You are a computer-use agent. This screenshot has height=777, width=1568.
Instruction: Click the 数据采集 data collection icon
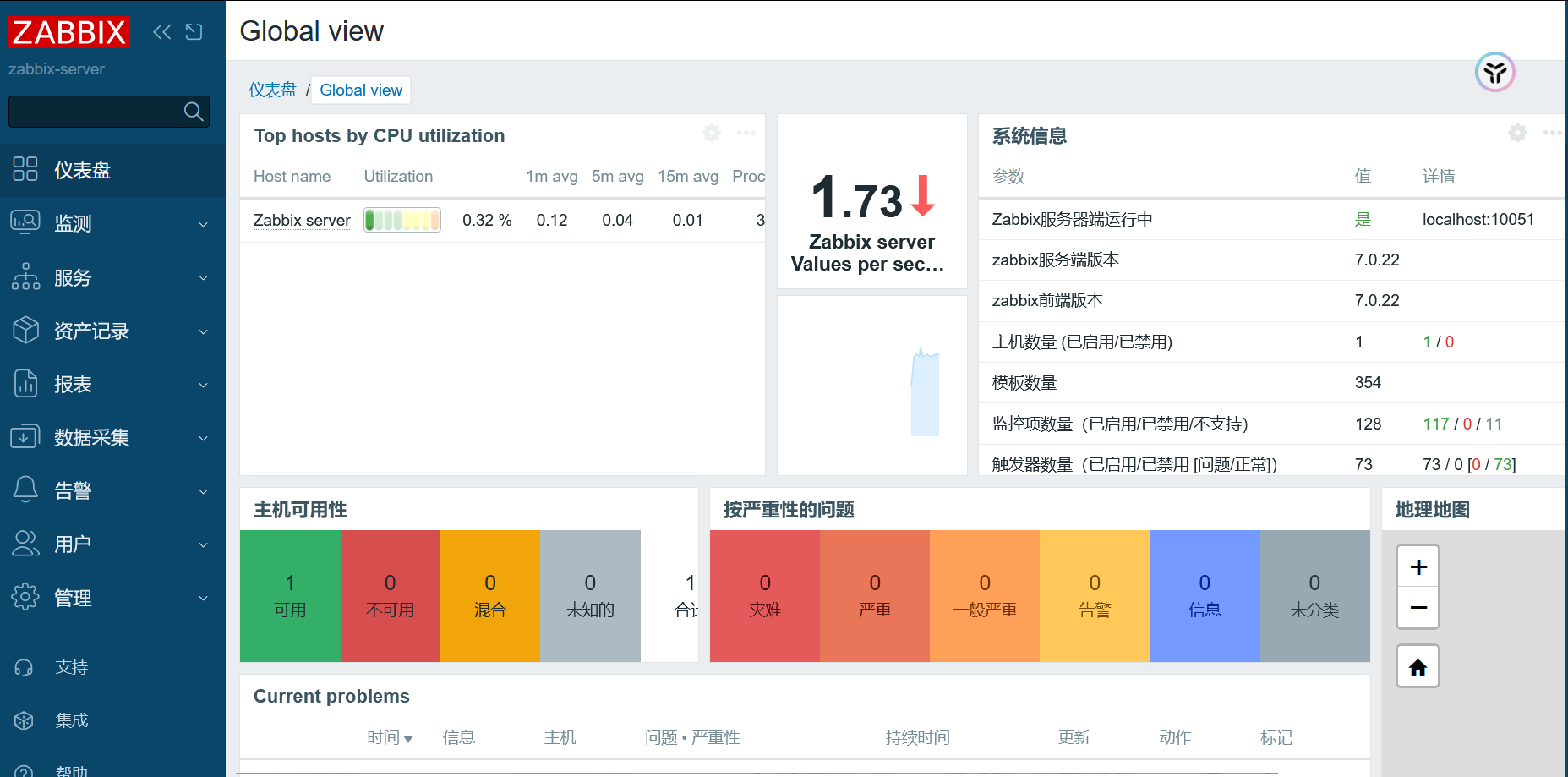[x=25, y=437]
